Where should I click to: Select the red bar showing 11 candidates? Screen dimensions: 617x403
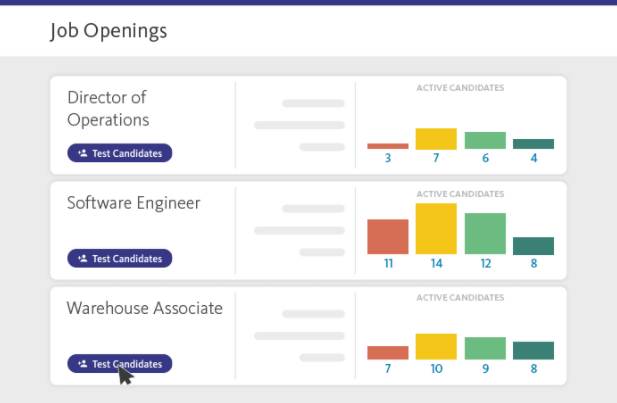[x=388, y=237]
